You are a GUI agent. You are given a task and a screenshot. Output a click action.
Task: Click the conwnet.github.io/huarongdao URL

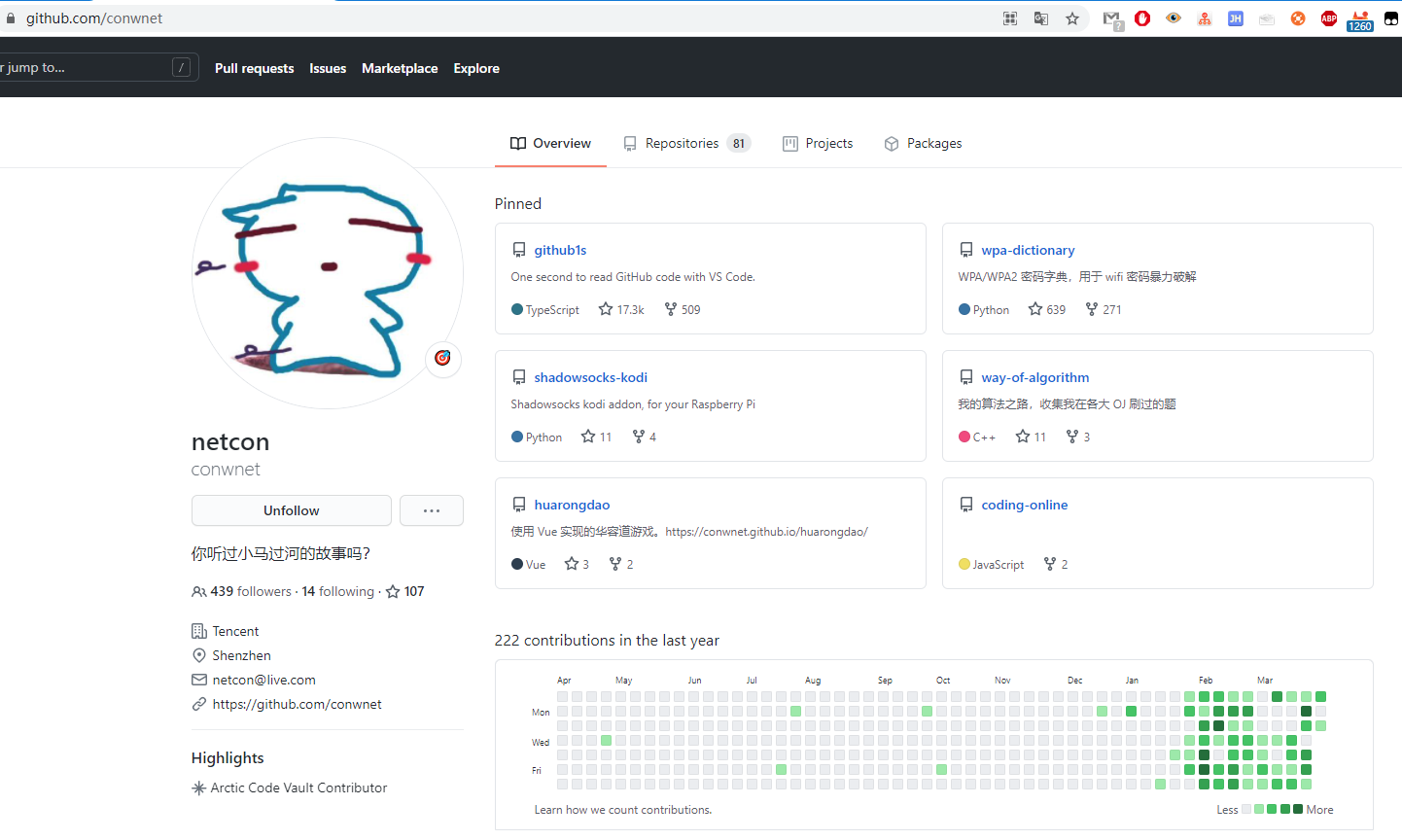tap(767, 532)
